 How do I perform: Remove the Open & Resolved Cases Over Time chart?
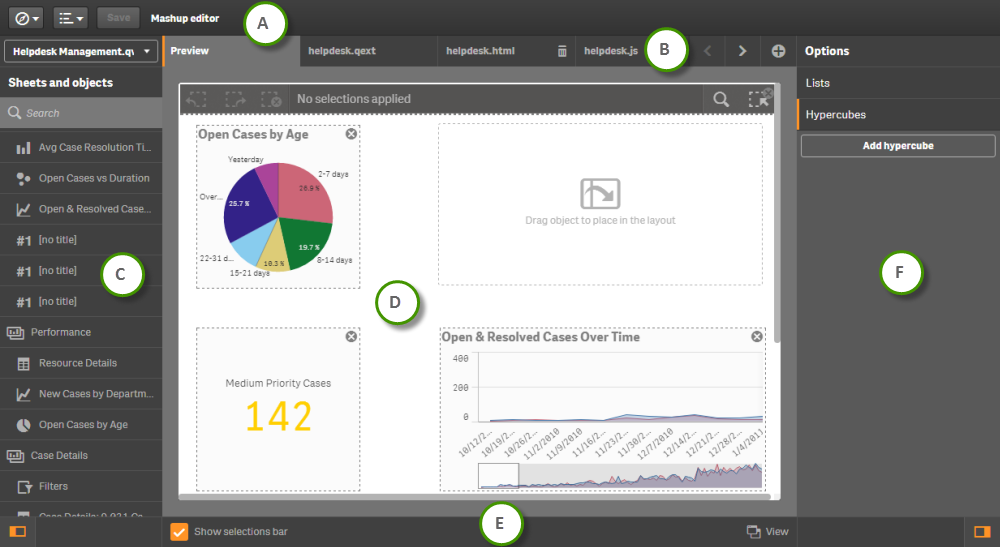[x=757, y=337]
